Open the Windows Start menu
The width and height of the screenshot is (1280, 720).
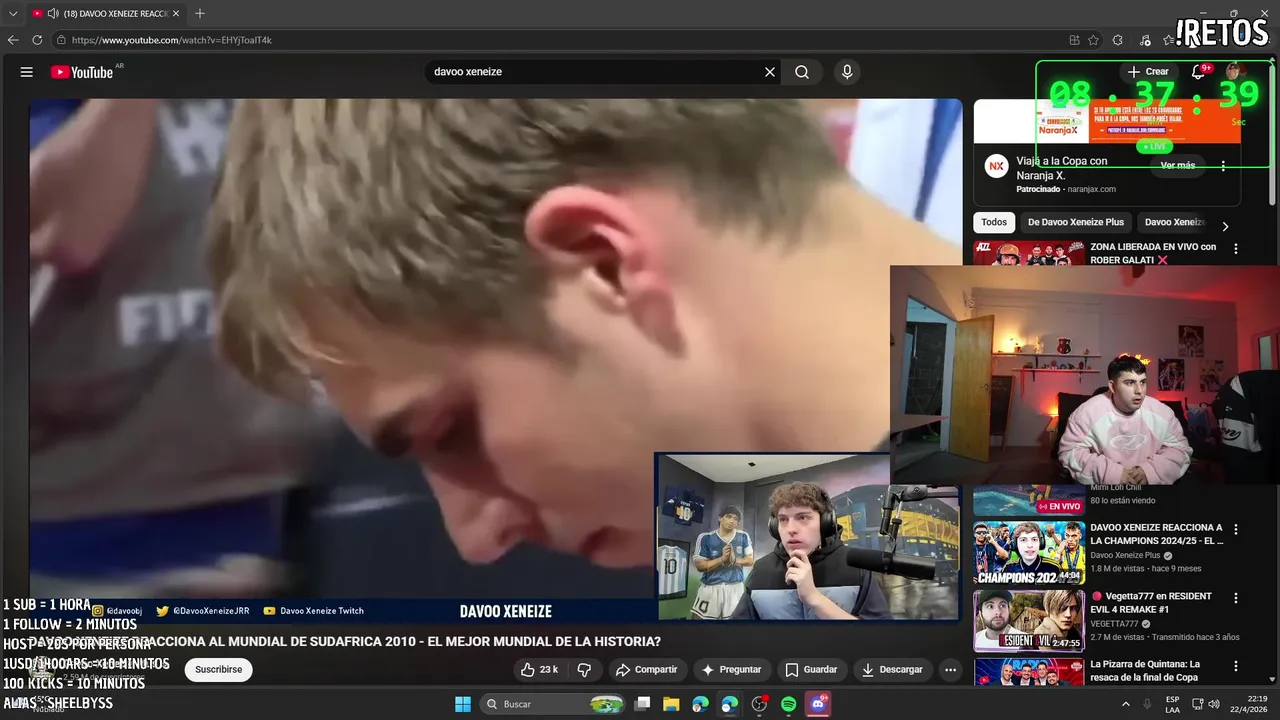463,704
